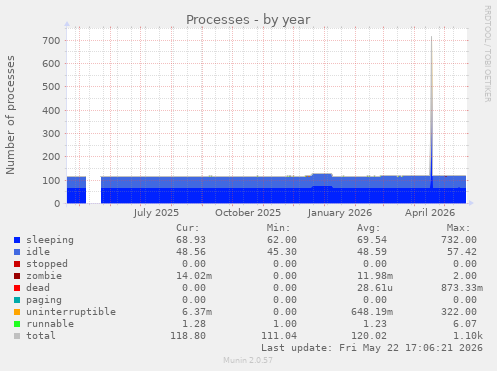Screen dimensions: 497x371
Task: Click the zombie average value 11.98m
Action: pos(375,276)
